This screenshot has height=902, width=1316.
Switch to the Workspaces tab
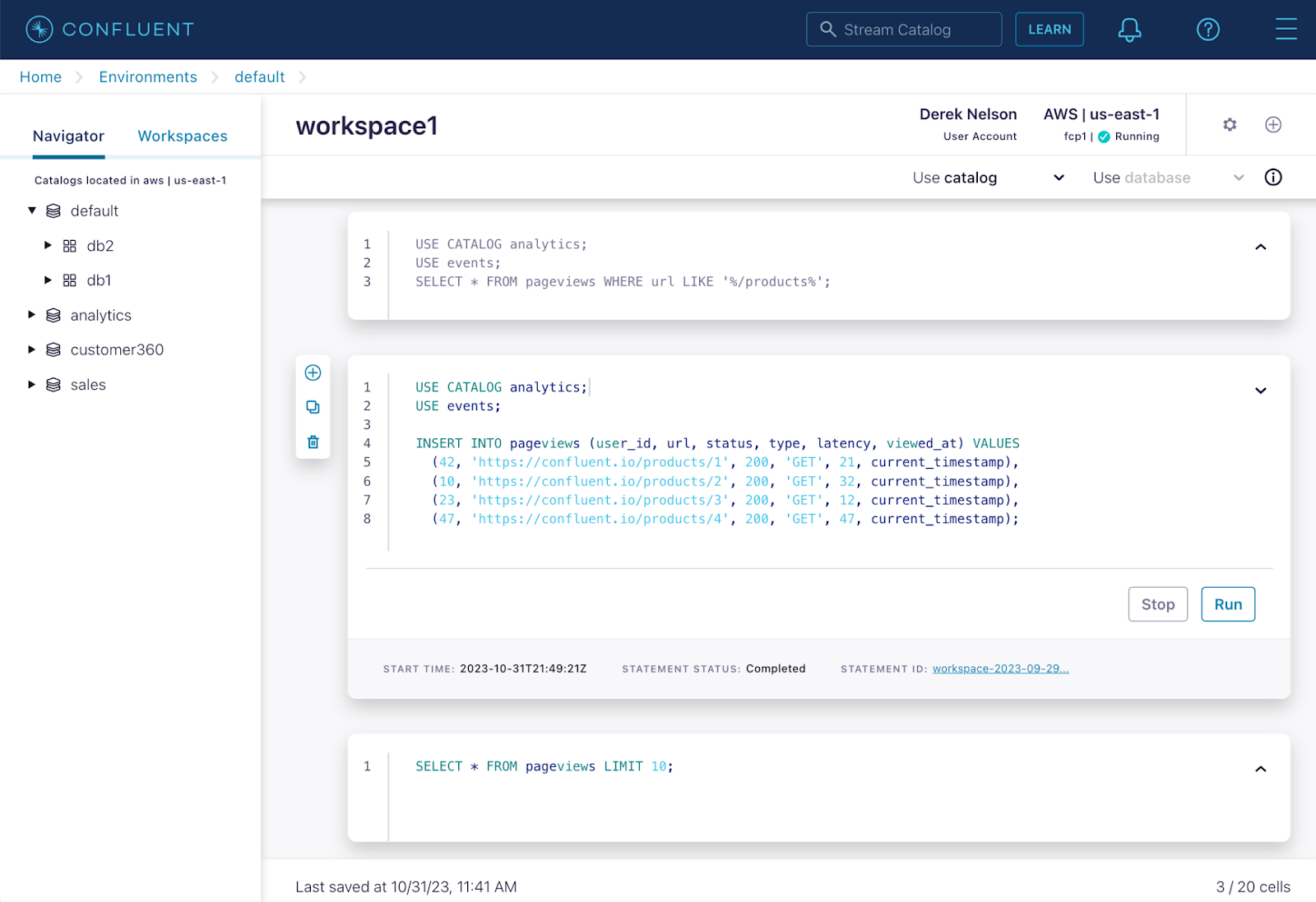tap(183, 136)
